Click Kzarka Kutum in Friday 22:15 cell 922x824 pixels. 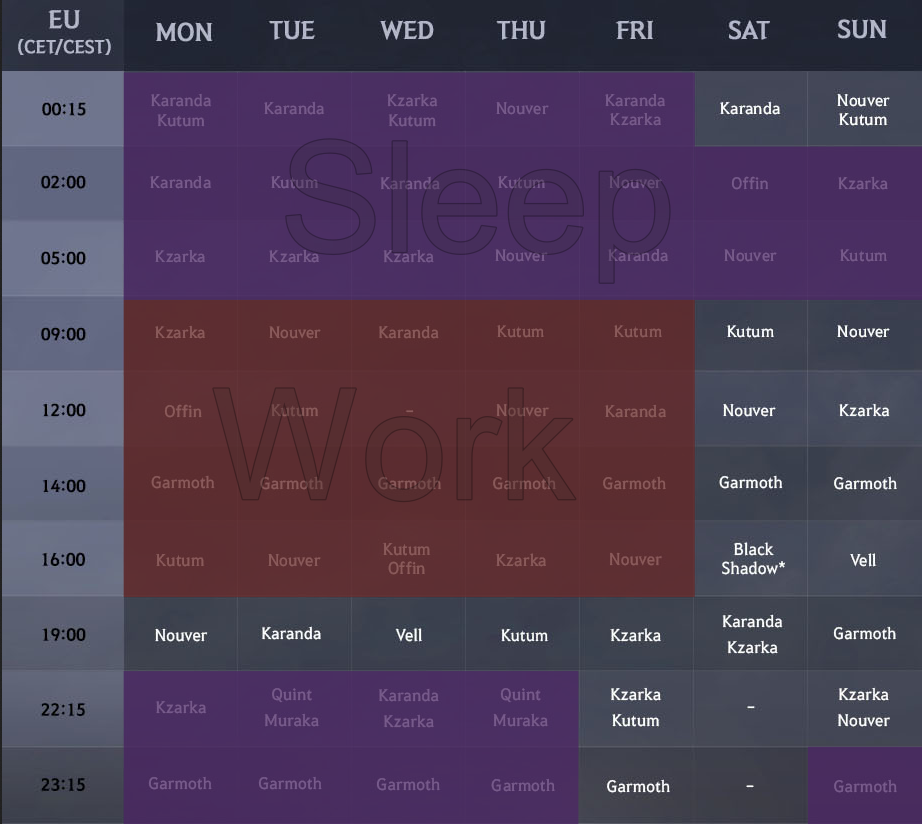[x=635, y=707]
